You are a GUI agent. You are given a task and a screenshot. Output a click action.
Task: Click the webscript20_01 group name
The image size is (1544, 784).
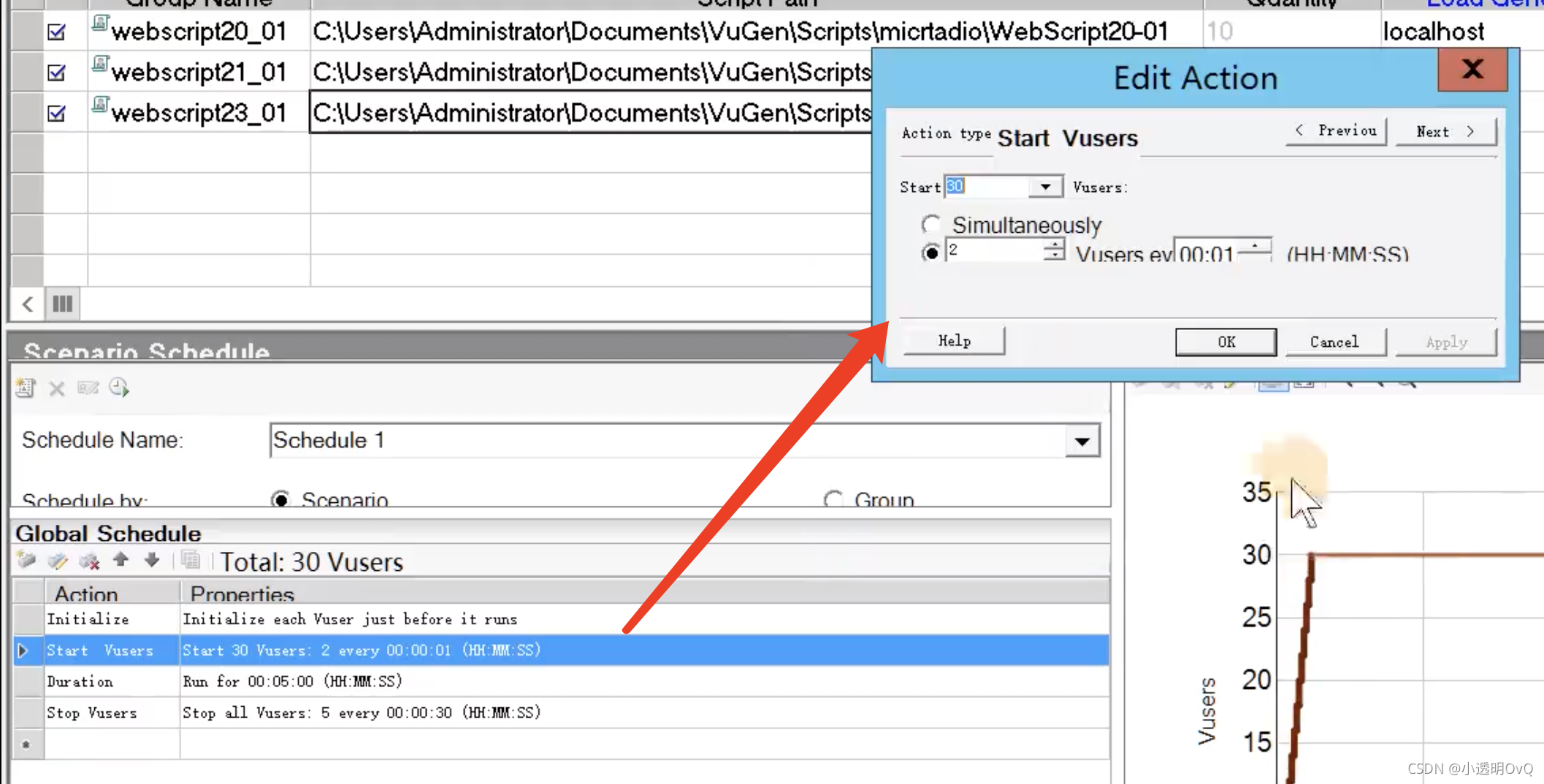click(x=199, y=31)
